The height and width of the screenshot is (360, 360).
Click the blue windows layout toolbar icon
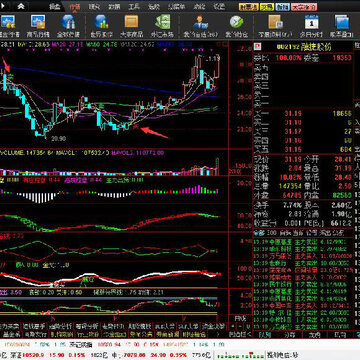pyautogui.click(x=342, y=22)
